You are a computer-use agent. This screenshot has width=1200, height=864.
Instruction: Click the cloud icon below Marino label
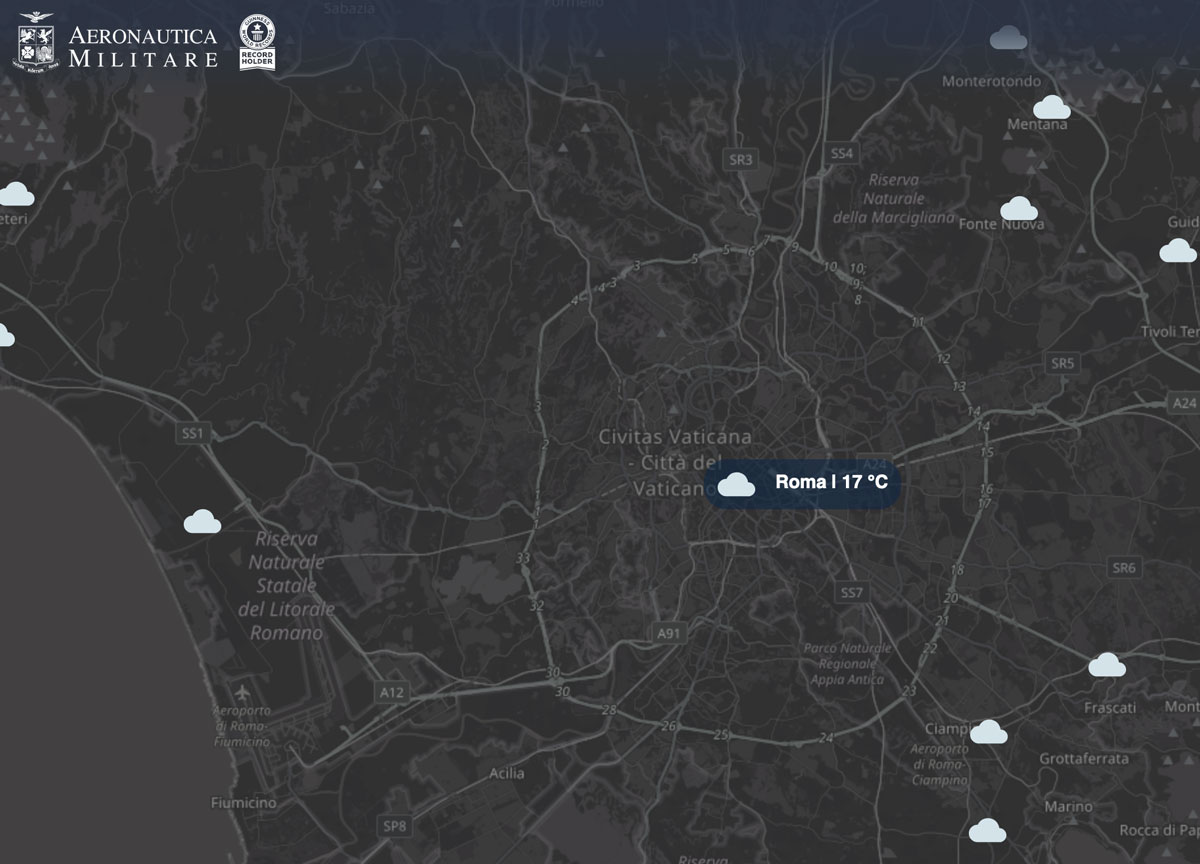point(987,830)
